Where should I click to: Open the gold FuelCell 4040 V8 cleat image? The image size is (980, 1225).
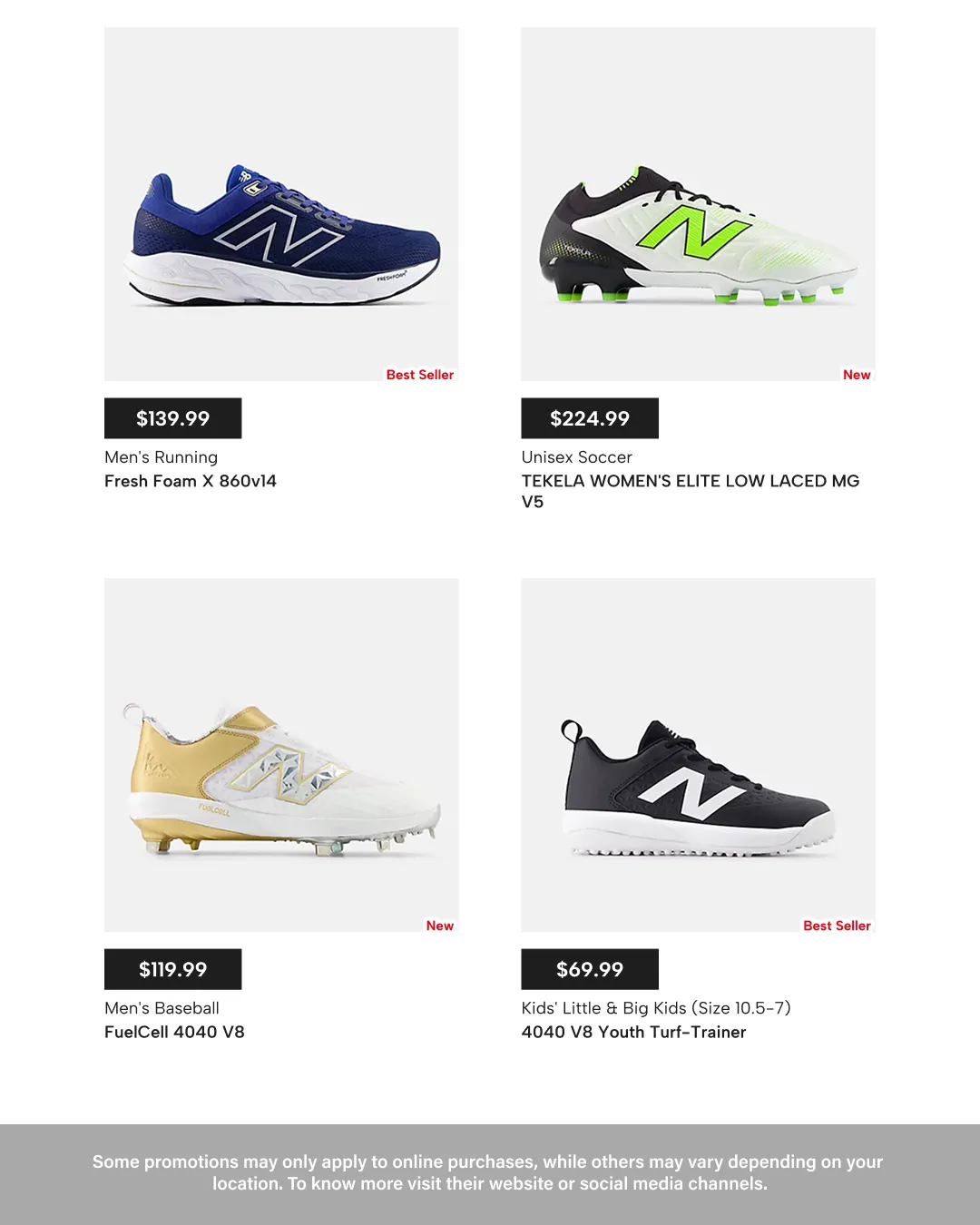[281, 755]
